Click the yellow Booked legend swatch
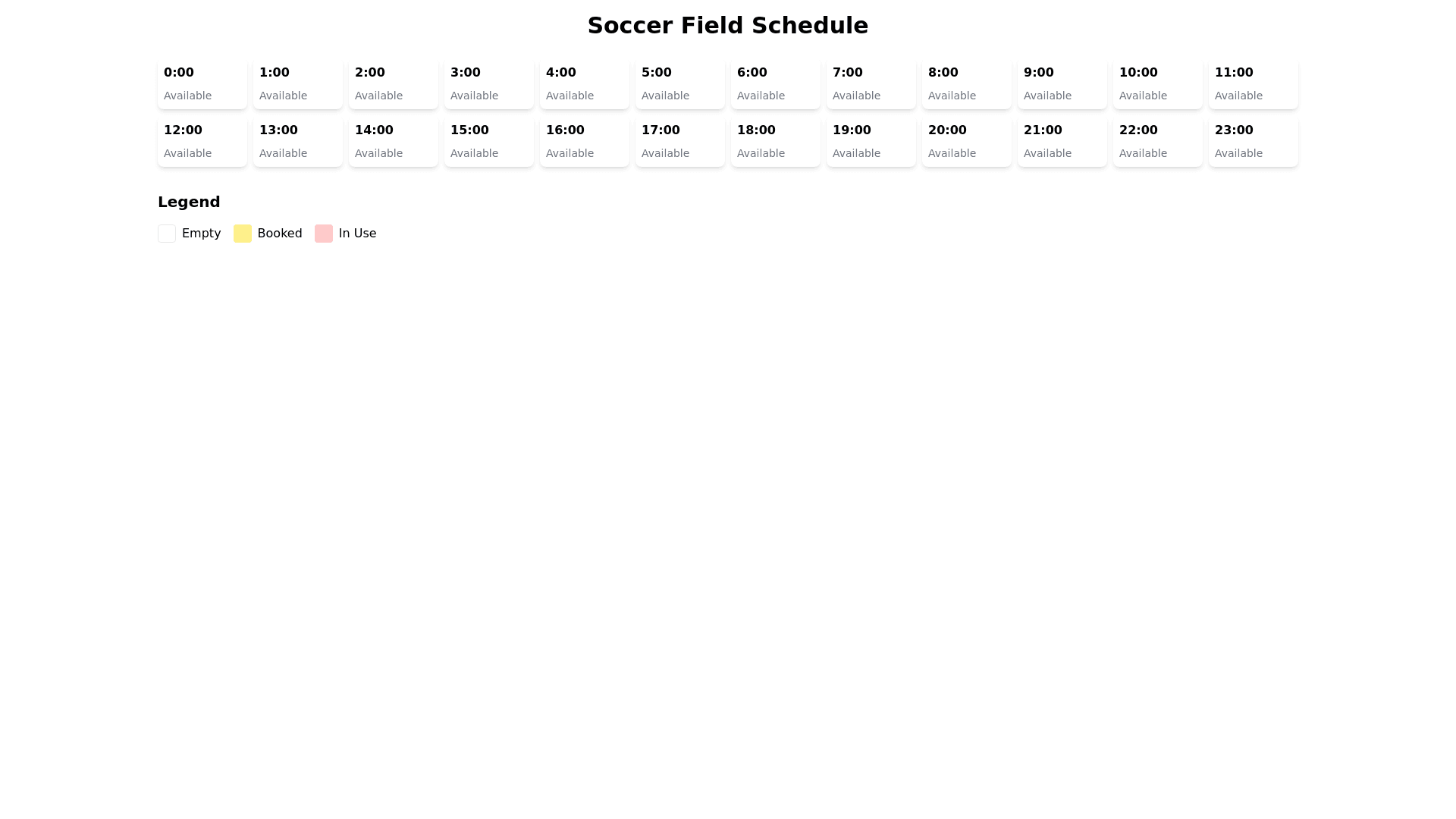The height and width of the screenshot is (819, 1456). (242, 234)
